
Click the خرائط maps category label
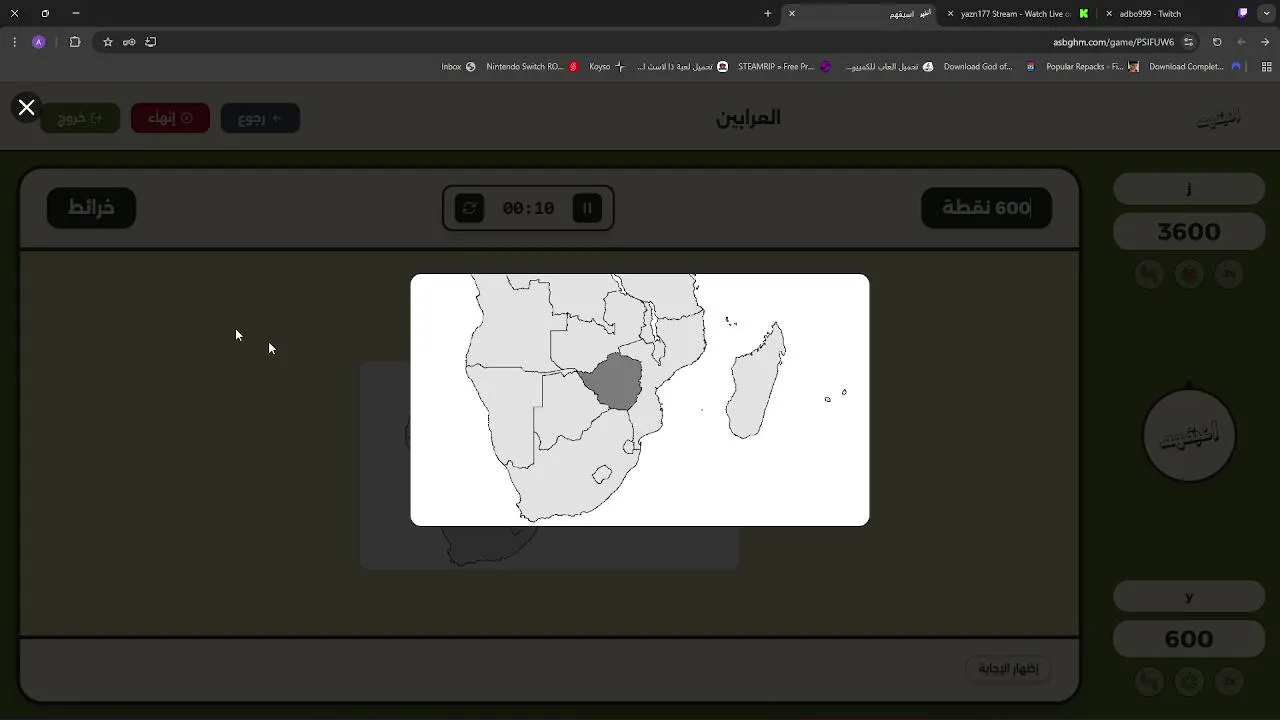tap(91, 207)
